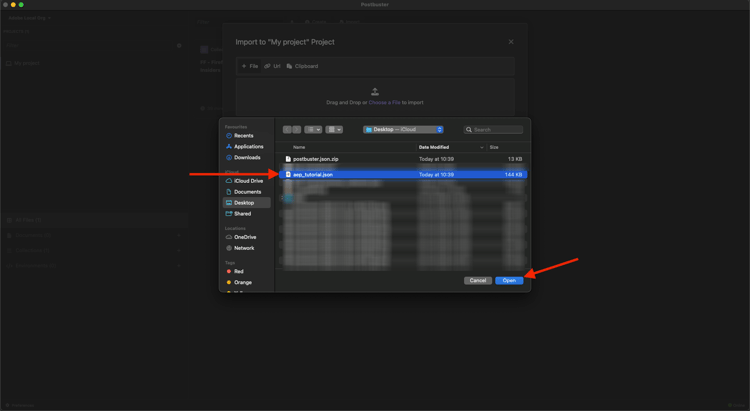Add a new collection with plus icon
750x411 pixels.
point(179,250)
